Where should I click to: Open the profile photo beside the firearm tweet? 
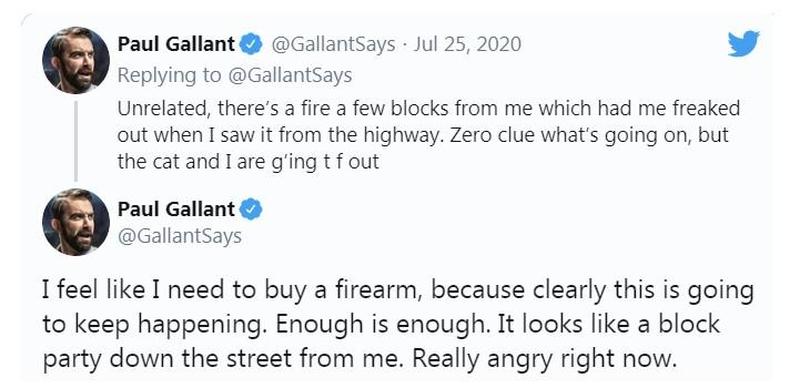coord(76,222)
